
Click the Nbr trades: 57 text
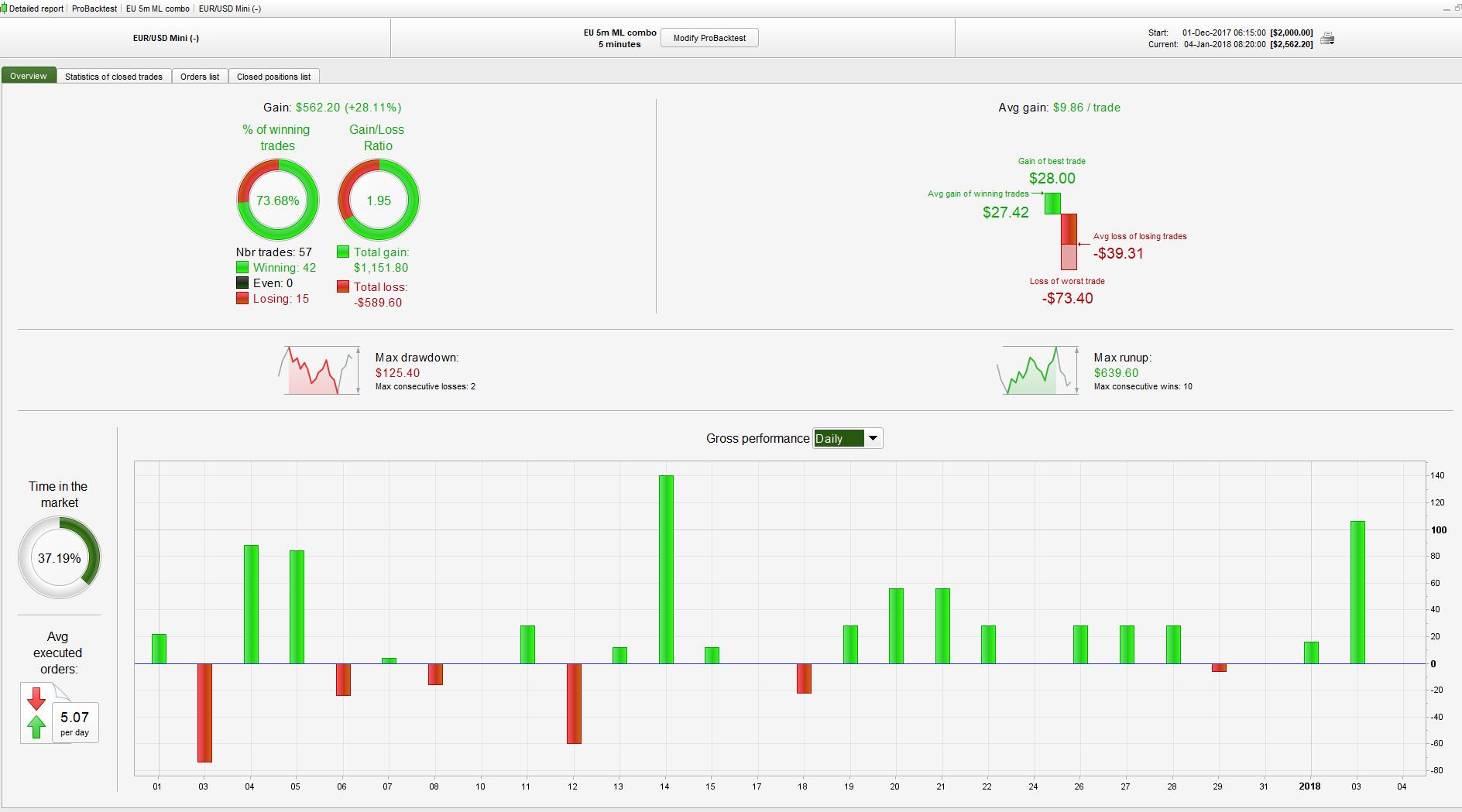click(274, 252)
